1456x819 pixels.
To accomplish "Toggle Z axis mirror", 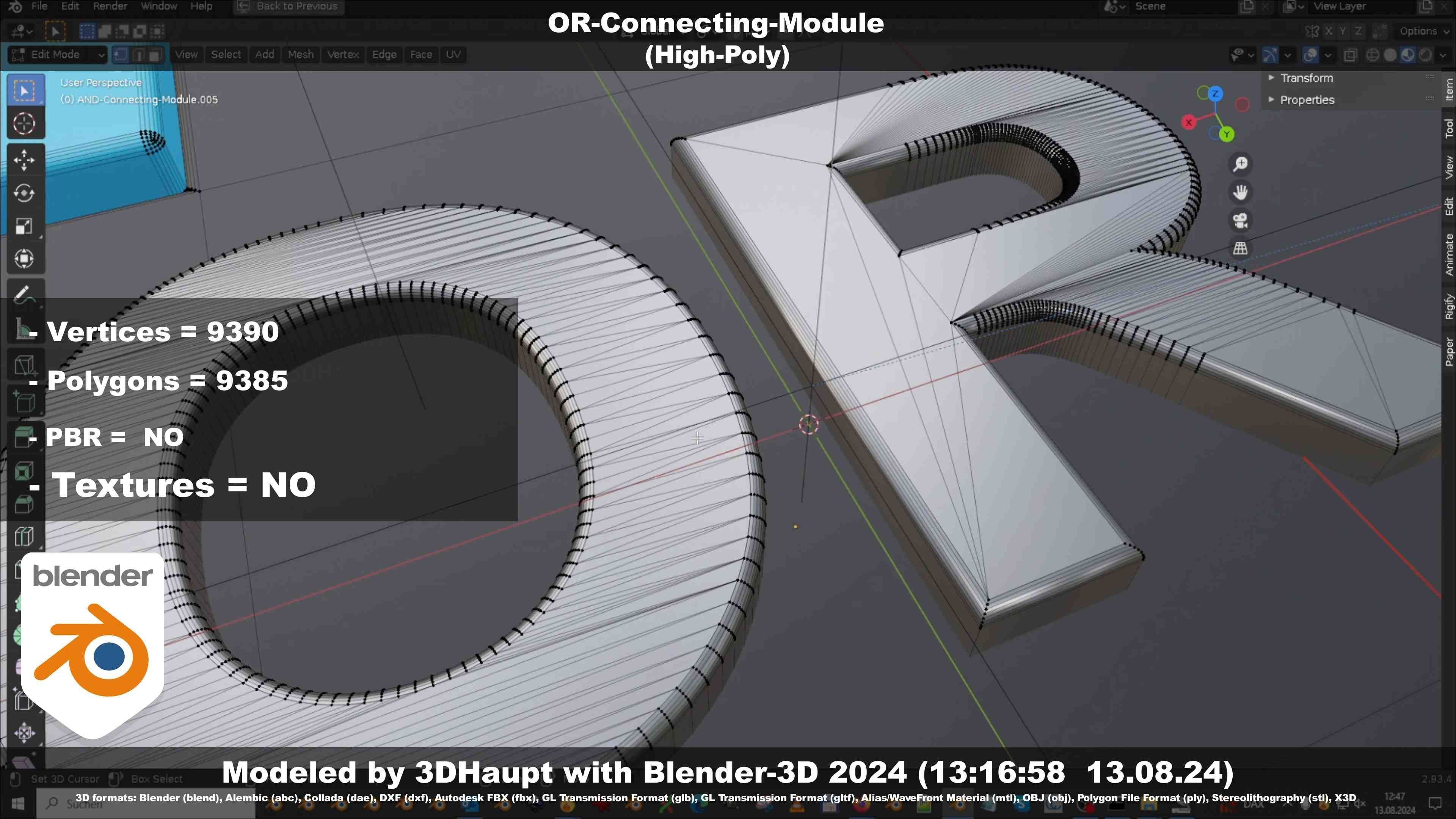I will (1358, 31).
